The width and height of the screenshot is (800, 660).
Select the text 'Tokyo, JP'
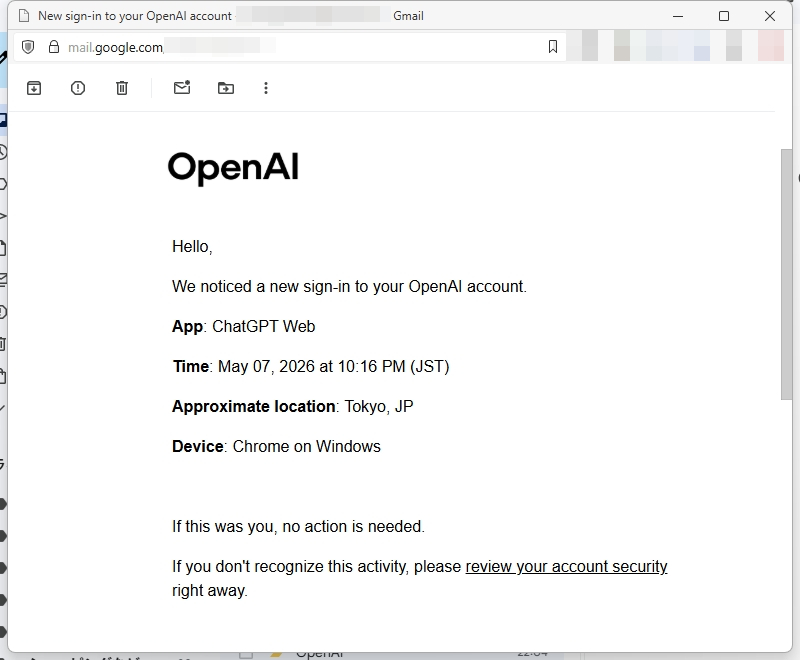379,407
